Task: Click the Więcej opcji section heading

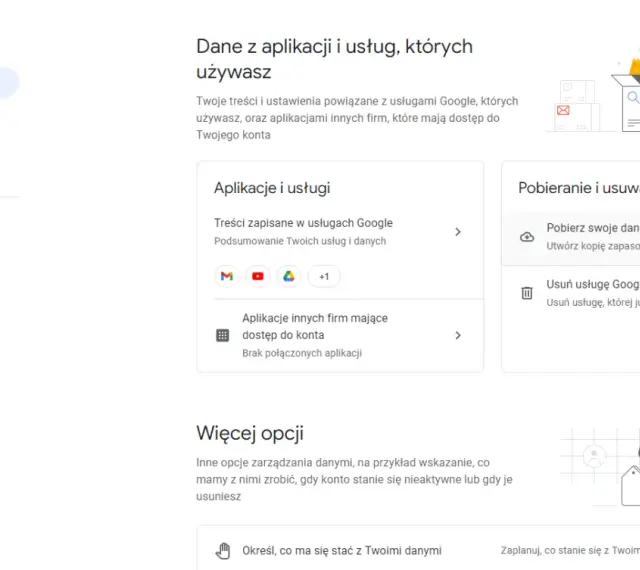Action: 250,434
